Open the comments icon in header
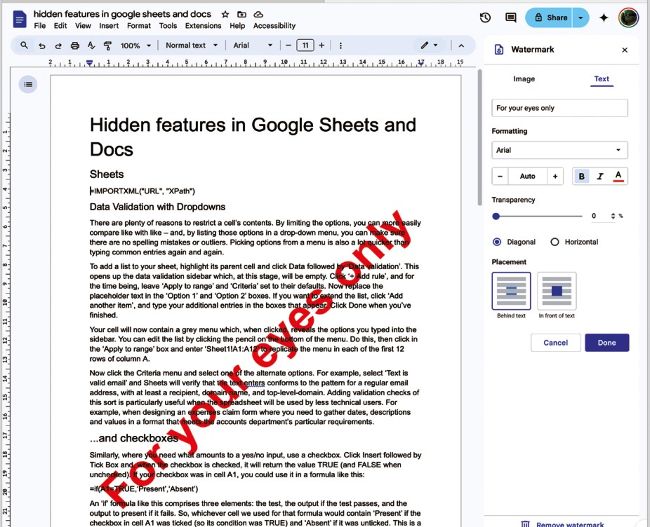The height and width of the screenshot is (527, 650). [512, 17]
